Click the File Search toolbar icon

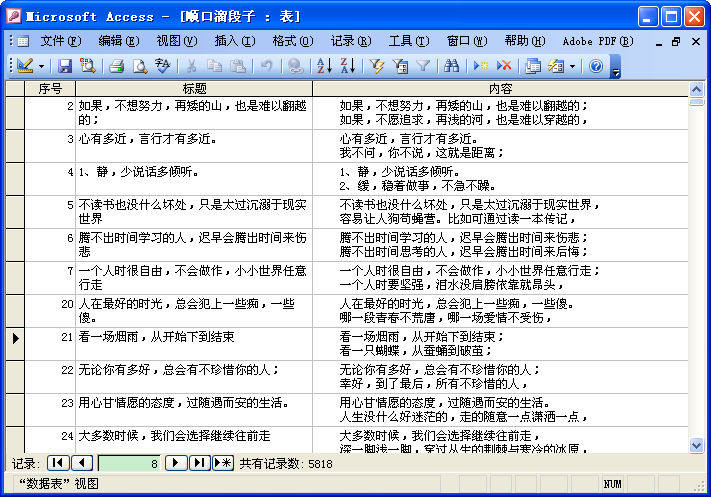tap(88, 66)
